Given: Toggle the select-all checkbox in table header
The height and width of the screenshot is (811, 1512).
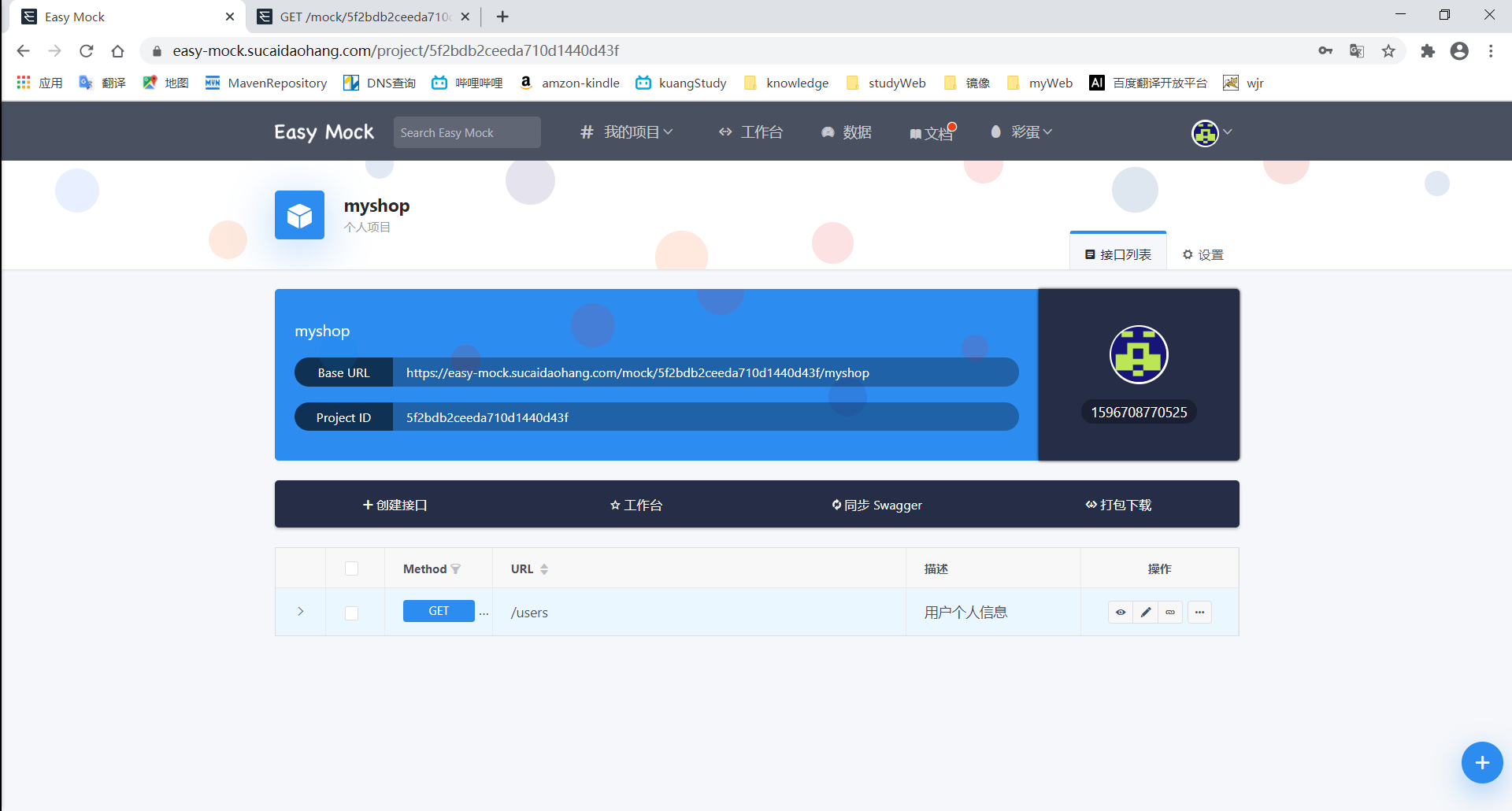Looking at the screenshot, I should [x=351, y=568].
